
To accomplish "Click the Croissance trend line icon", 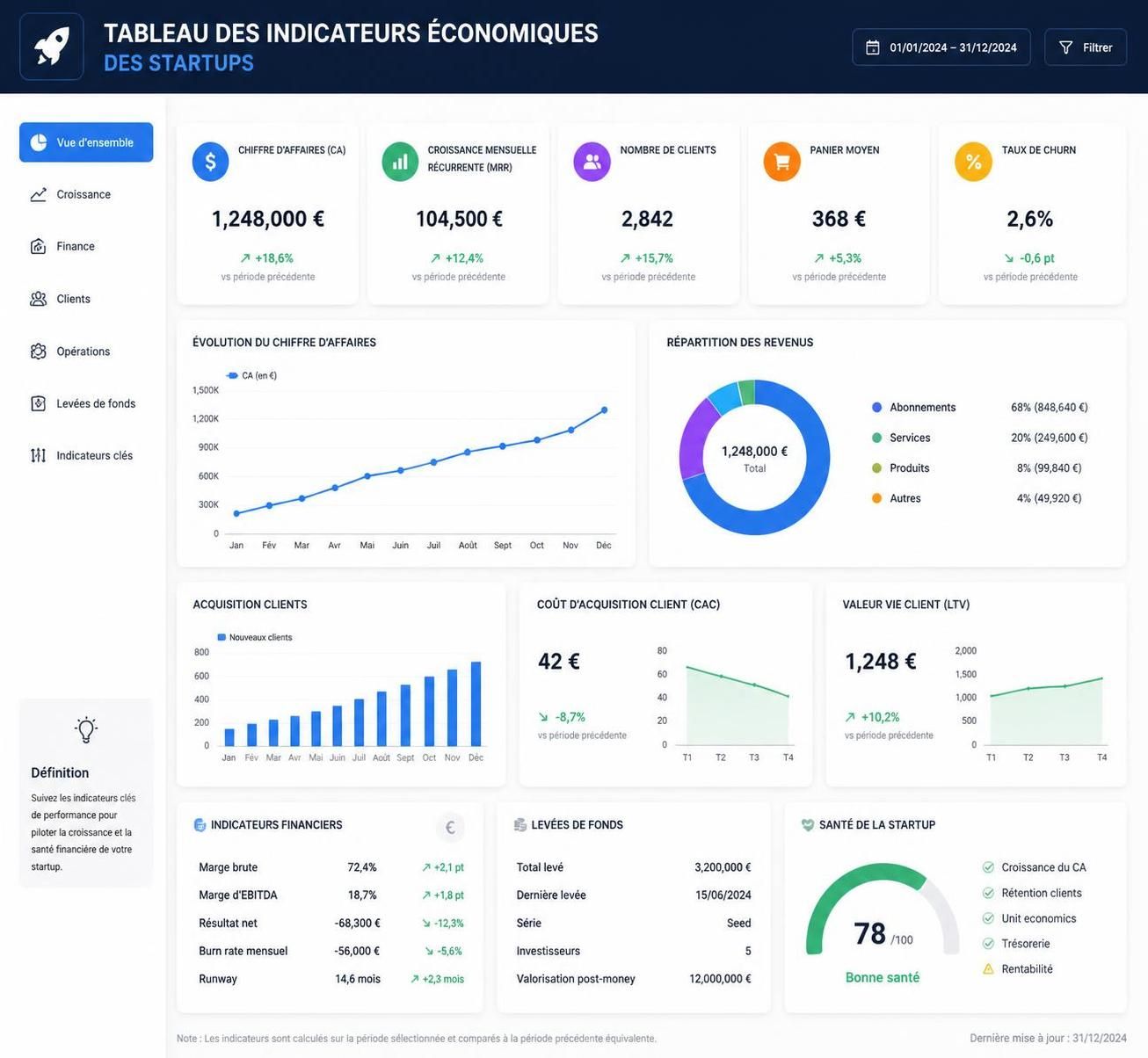I will [x=39, y=194].
